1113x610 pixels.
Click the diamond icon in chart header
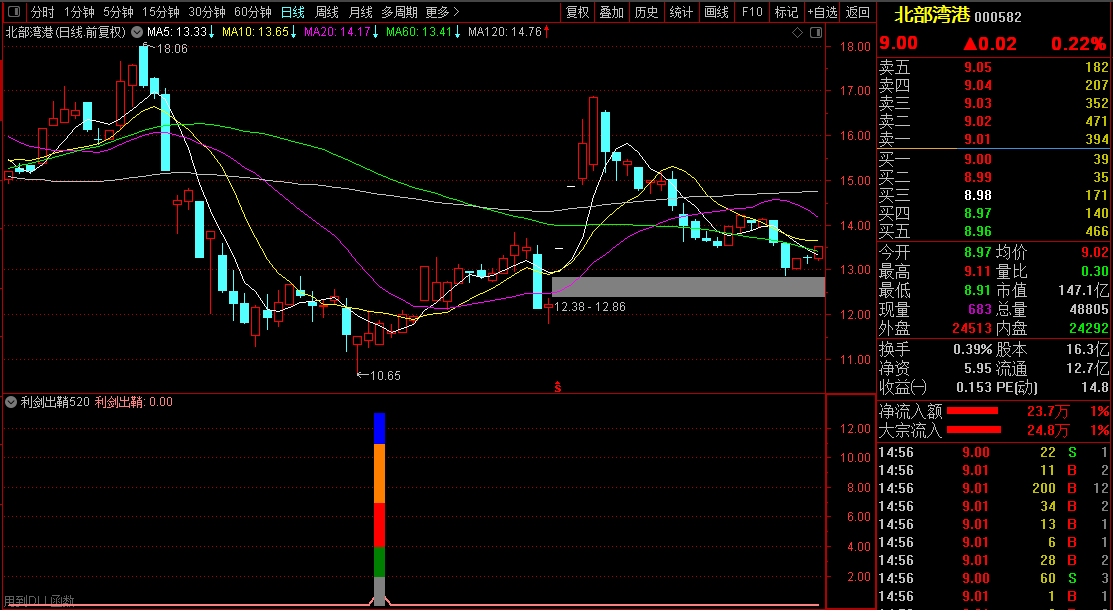click(x=798, y=32)
